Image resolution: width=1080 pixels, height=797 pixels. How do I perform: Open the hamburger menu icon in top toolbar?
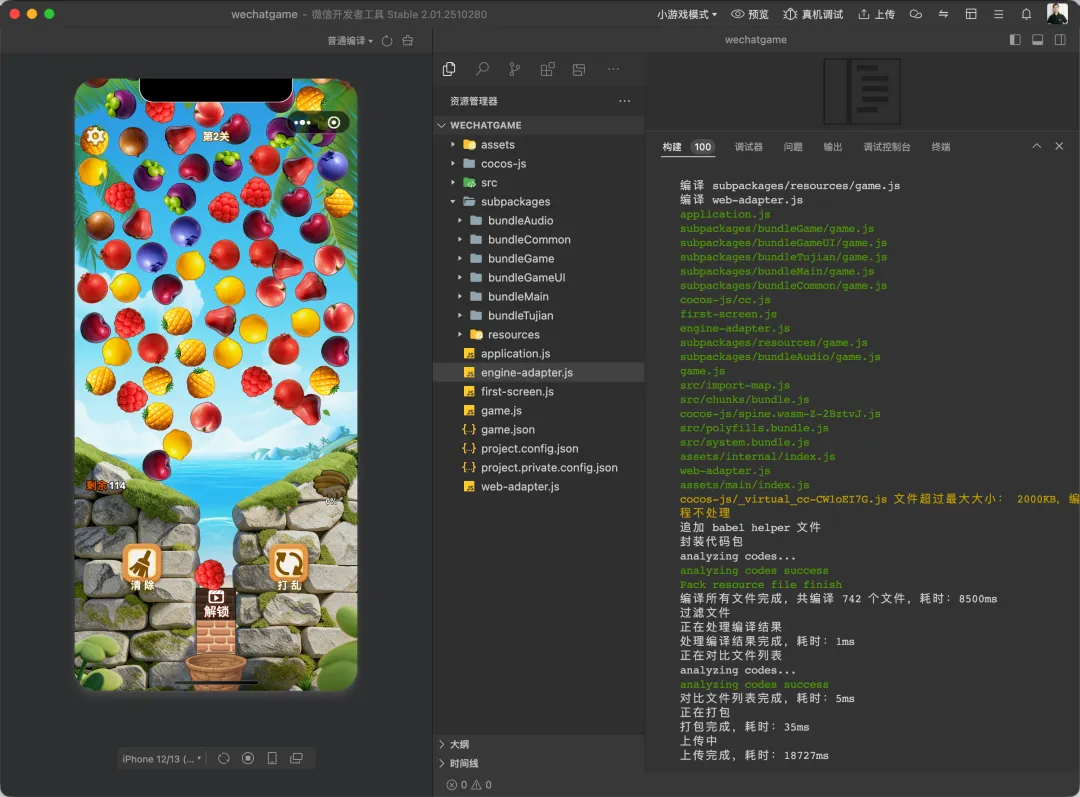(999, 14)
